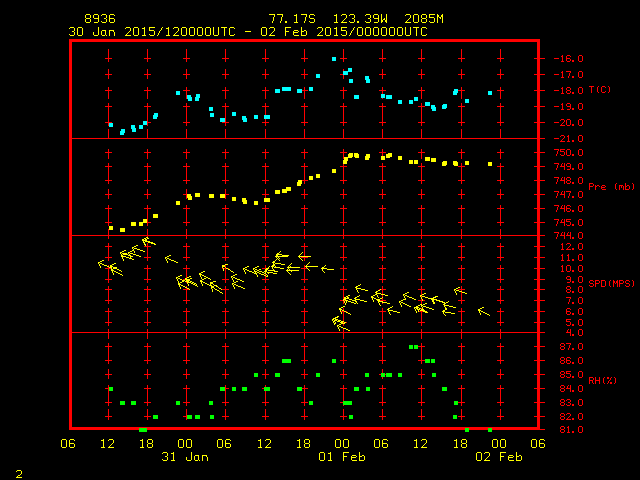Click the -19.0 temperature tick value
The width and height of the screenshot is (640, 480).
click(x=568, y=107)
